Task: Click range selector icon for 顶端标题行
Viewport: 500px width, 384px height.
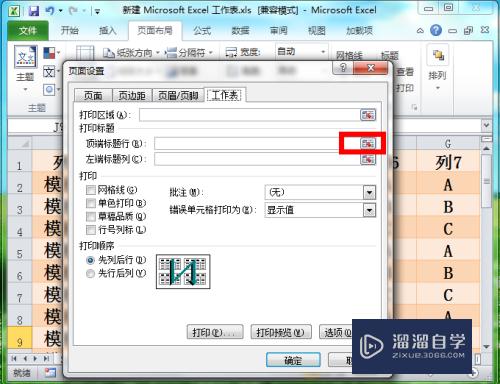Action: click(368, 144)
